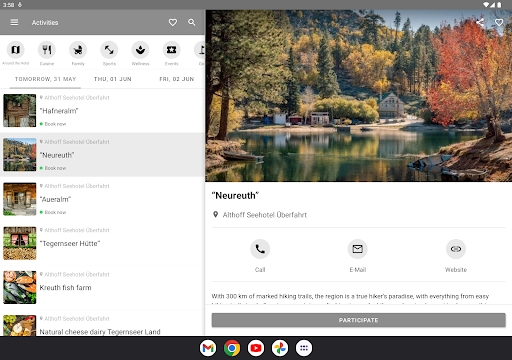Open the Events ticket category icon
Image resolution: width=512 pixels, height=360 pixels.
click(172, 50)
